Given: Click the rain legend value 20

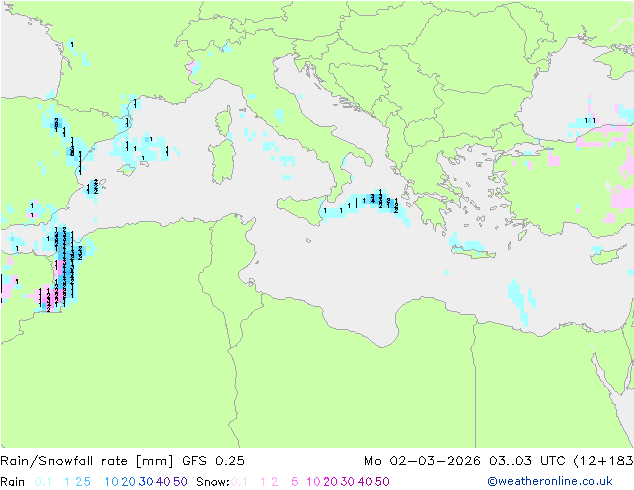Looking at the screenshot, I should [x=128, y=482].
